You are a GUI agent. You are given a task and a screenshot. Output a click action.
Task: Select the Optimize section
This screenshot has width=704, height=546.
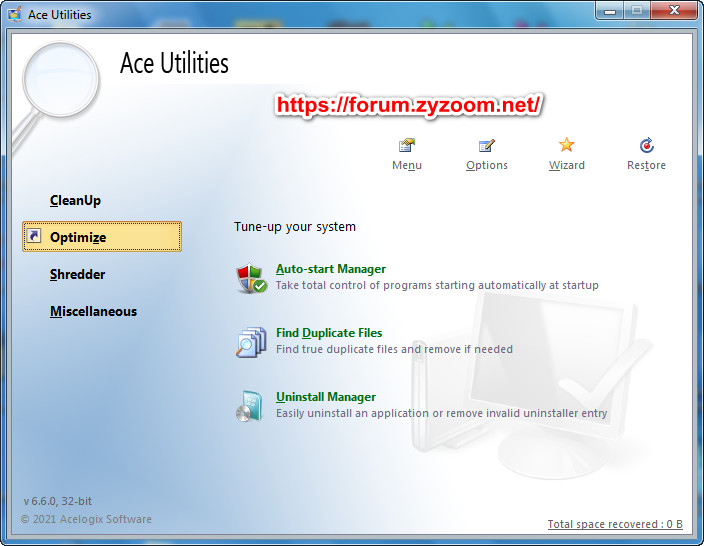click(102, 237)
